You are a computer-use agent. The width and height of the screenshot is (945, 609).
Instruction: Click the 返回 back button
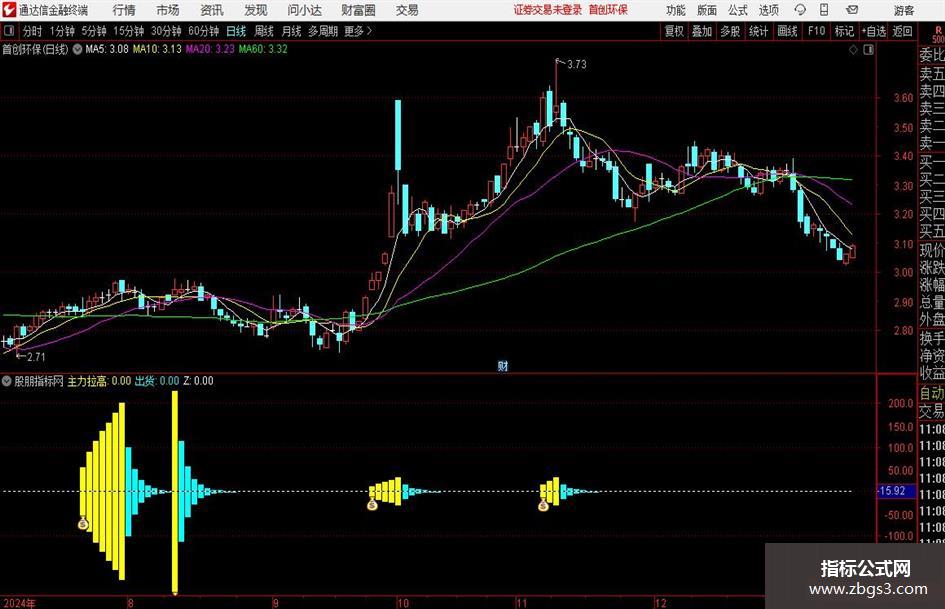[x=902, y=31]
